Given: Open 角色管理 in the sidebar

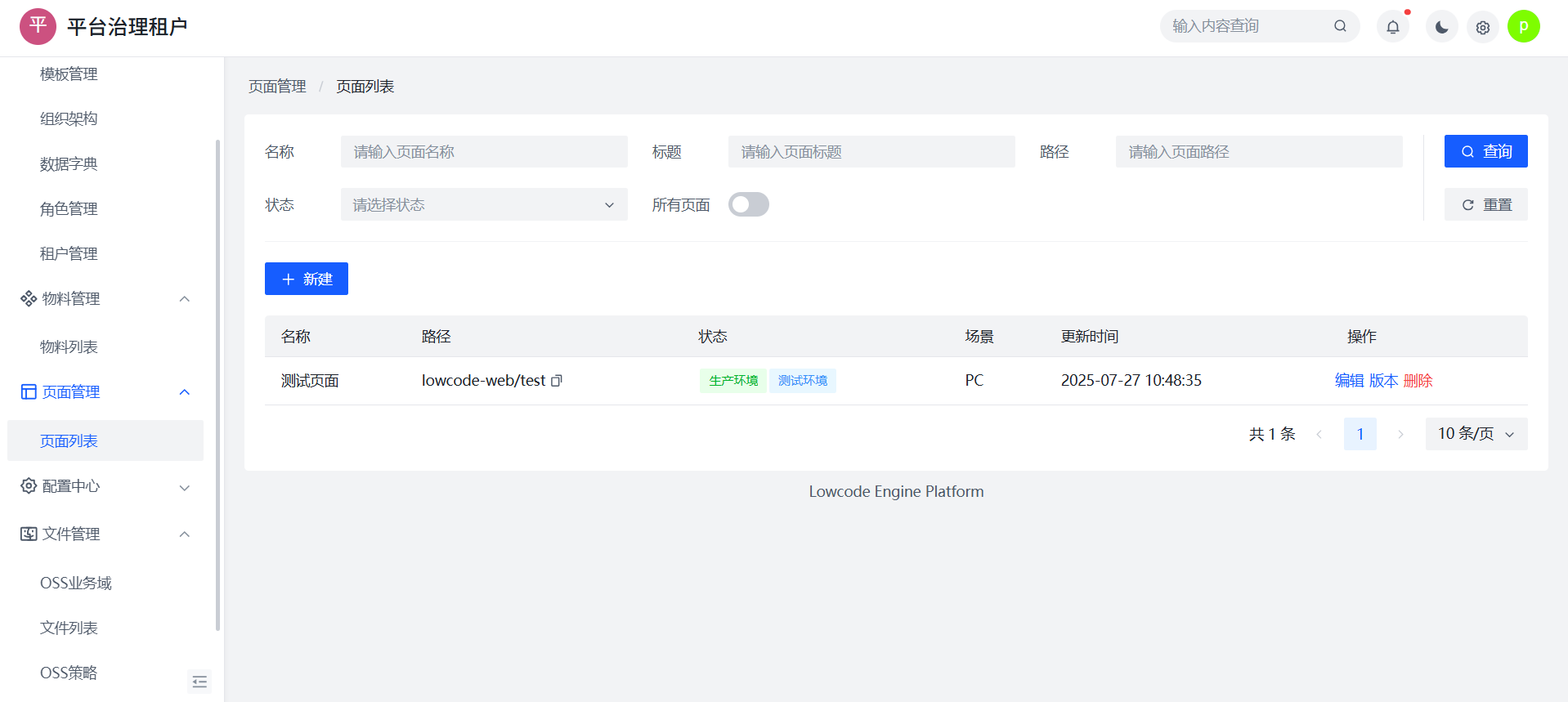Looking at the screenshot, I should [x=69, y=209].
